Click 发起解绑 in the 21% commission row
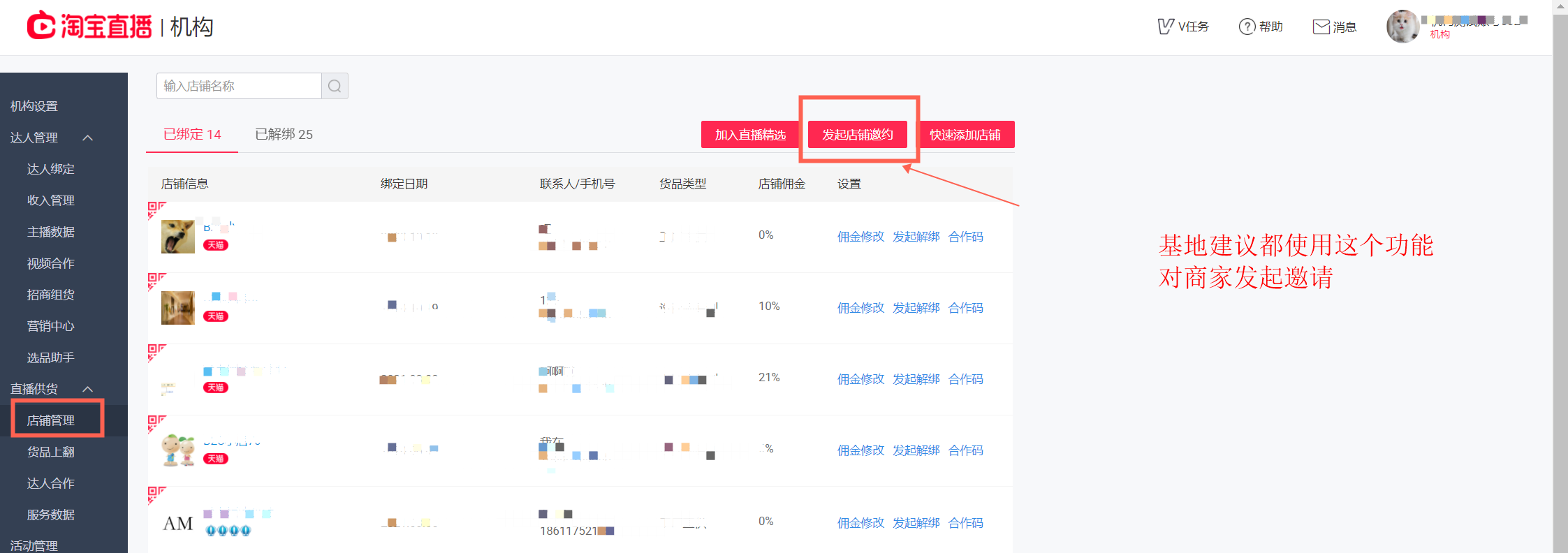Image resolution: width=1568 pixels, height=553 pixels. (916, 379)
